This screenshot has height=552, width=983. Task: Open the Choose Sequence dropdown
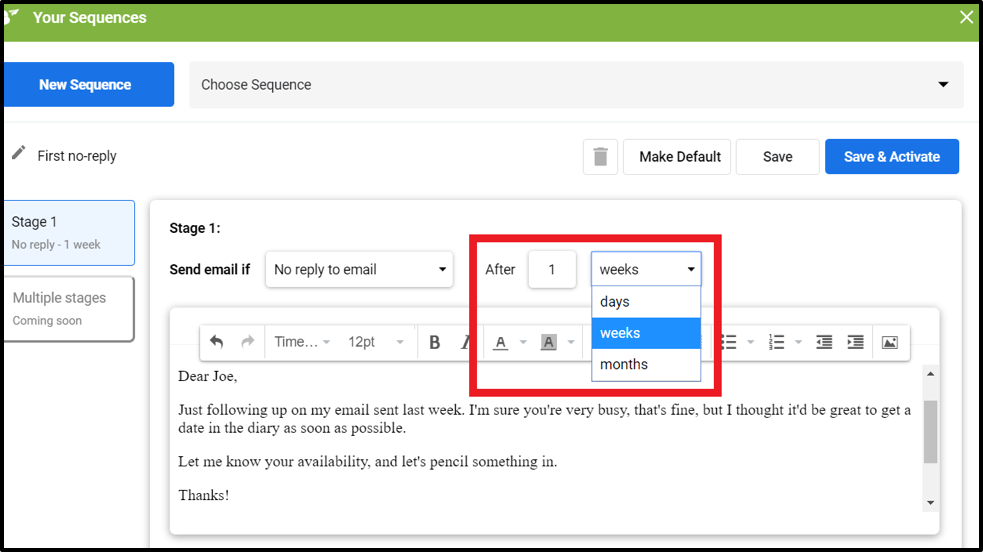pyautogui.click(x=576, y=85)
